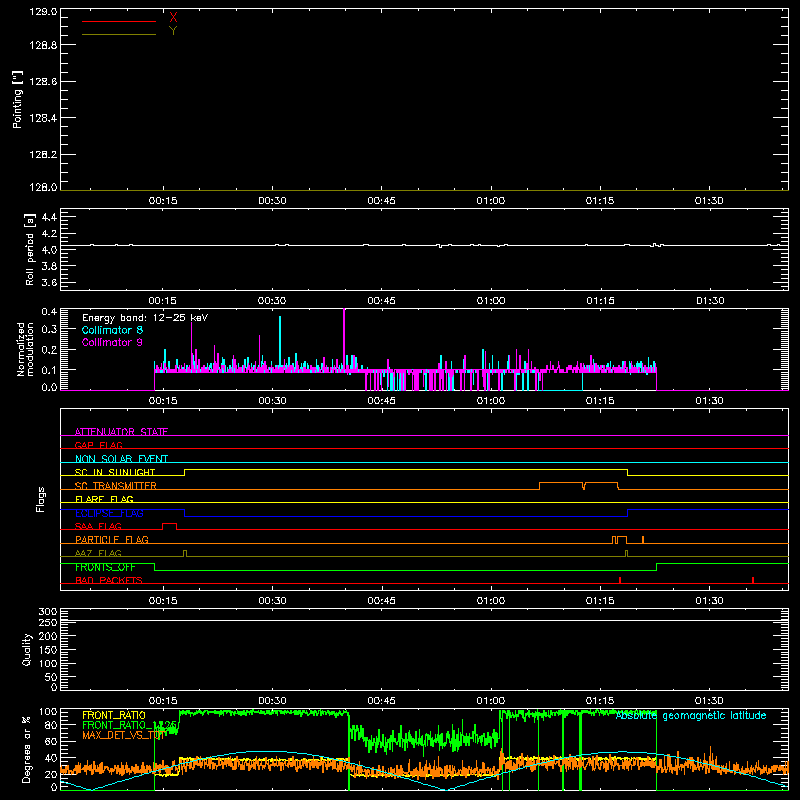Click 01:00 on the pointing panel time axis

pos(491,201)
